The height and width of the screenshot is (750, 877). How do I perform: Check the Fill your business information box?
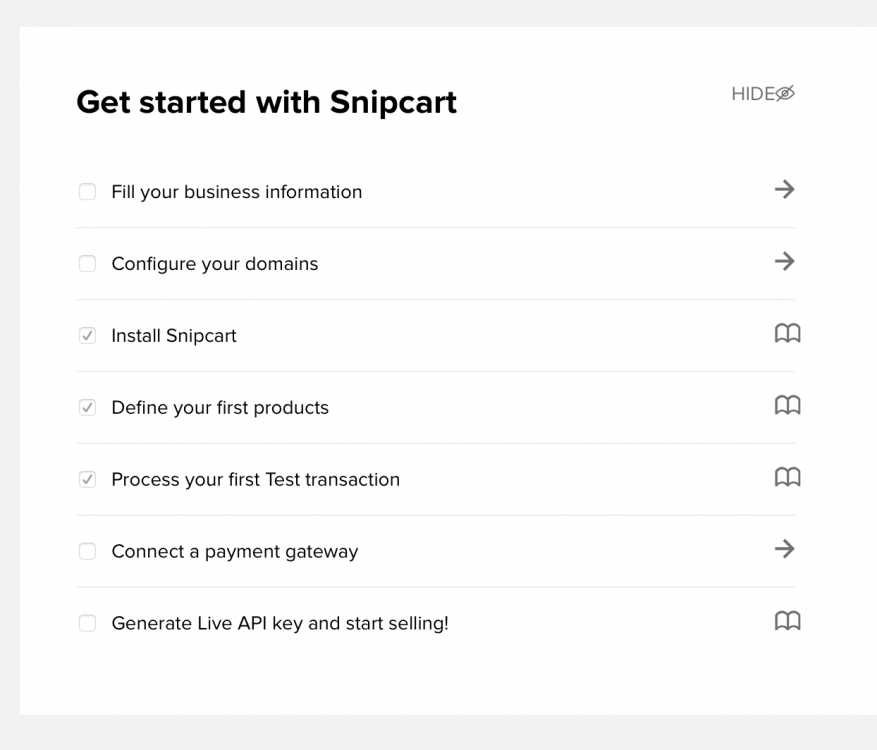click(x=88, y=192)
